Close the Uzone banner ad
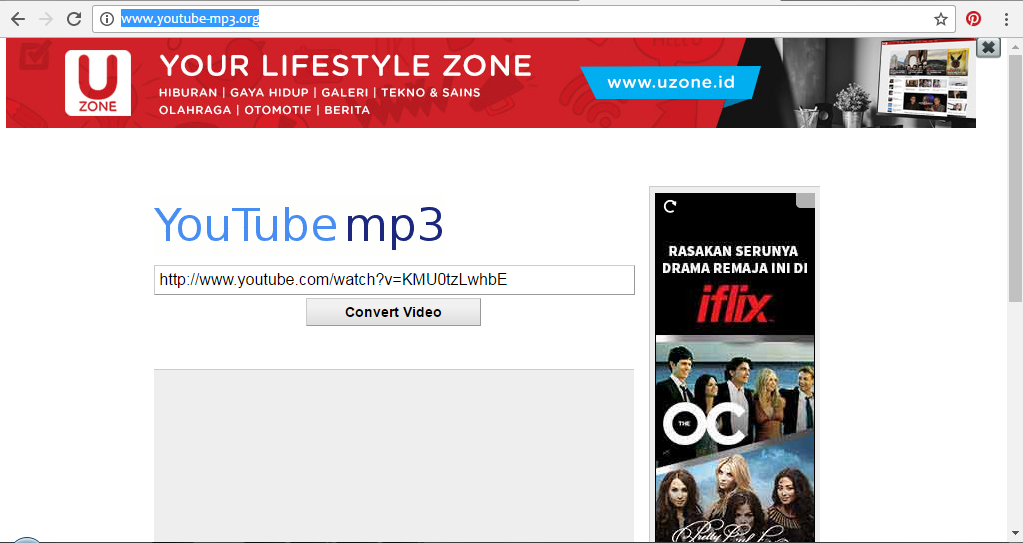1023x543 pixels. pos(988,47)
